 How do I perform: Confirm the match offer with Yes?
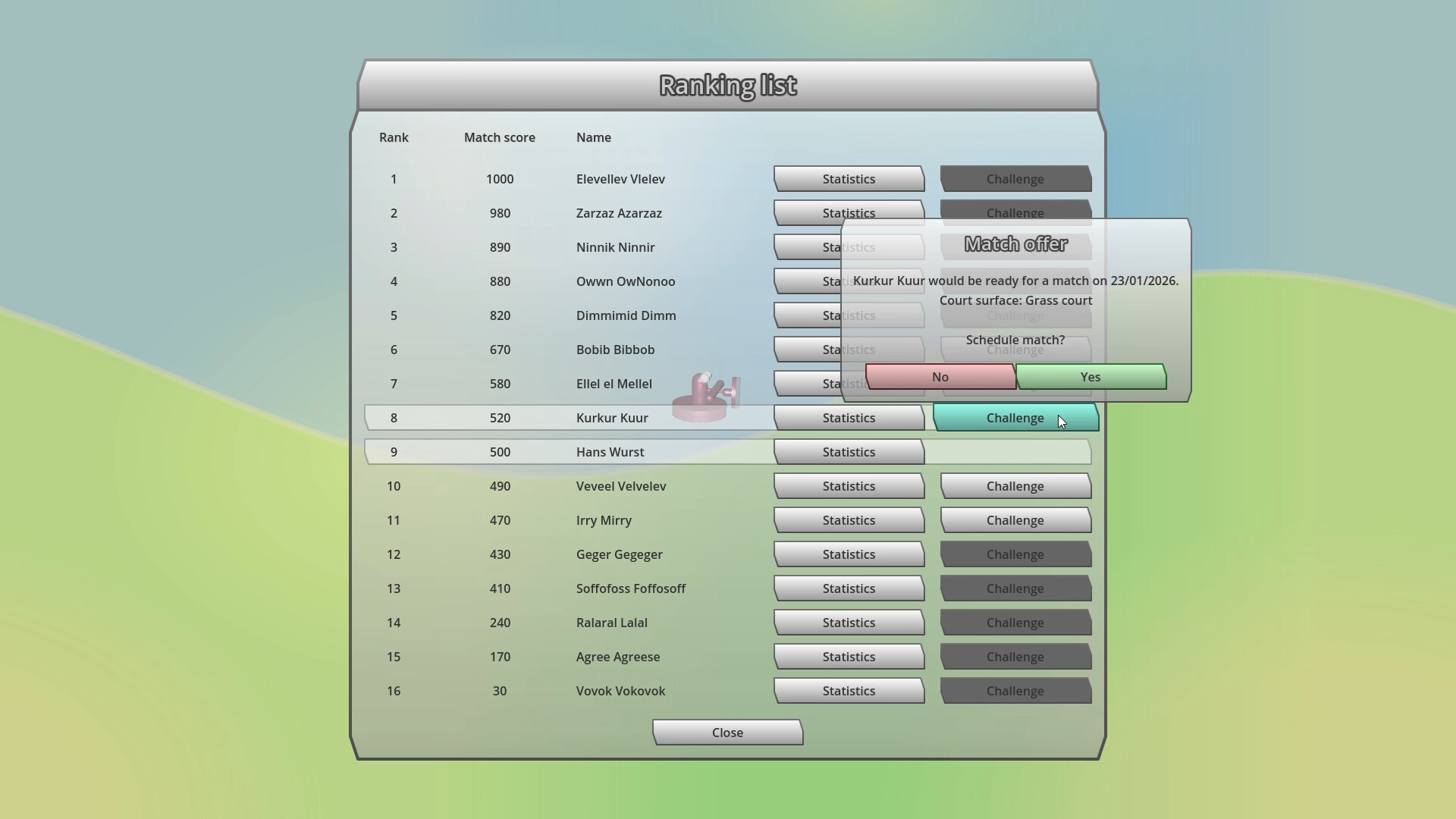(x=1090, y=377)
